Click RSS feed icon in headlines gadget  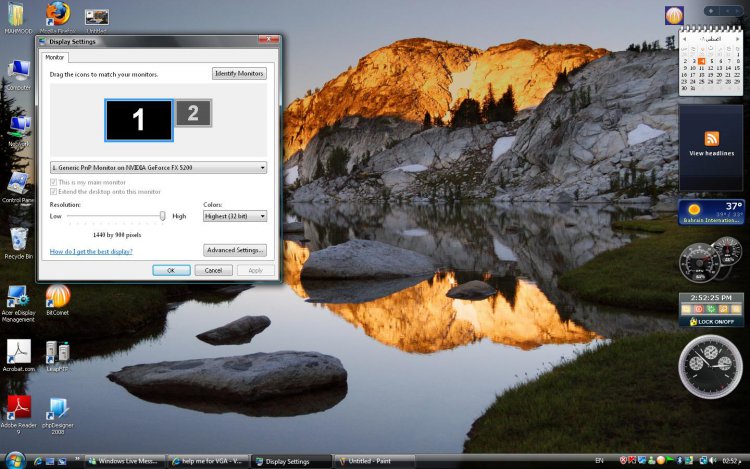[712, 139]
